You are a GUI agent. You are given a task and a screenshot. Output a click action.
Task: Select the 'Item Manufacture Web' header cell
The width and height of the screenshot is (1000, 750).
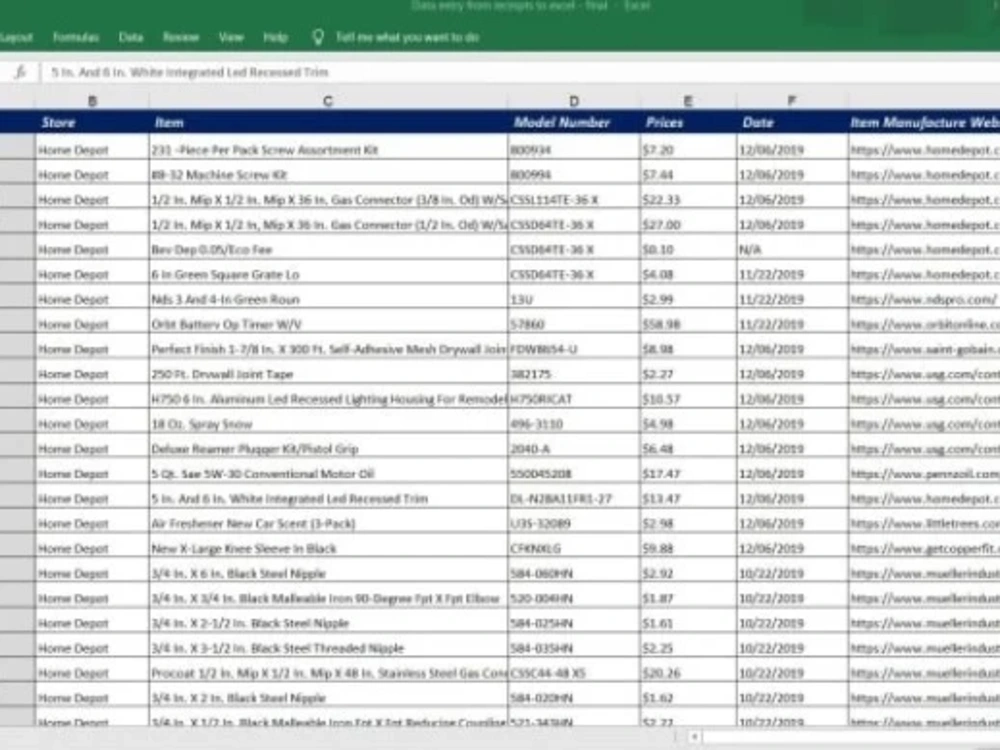924,122
